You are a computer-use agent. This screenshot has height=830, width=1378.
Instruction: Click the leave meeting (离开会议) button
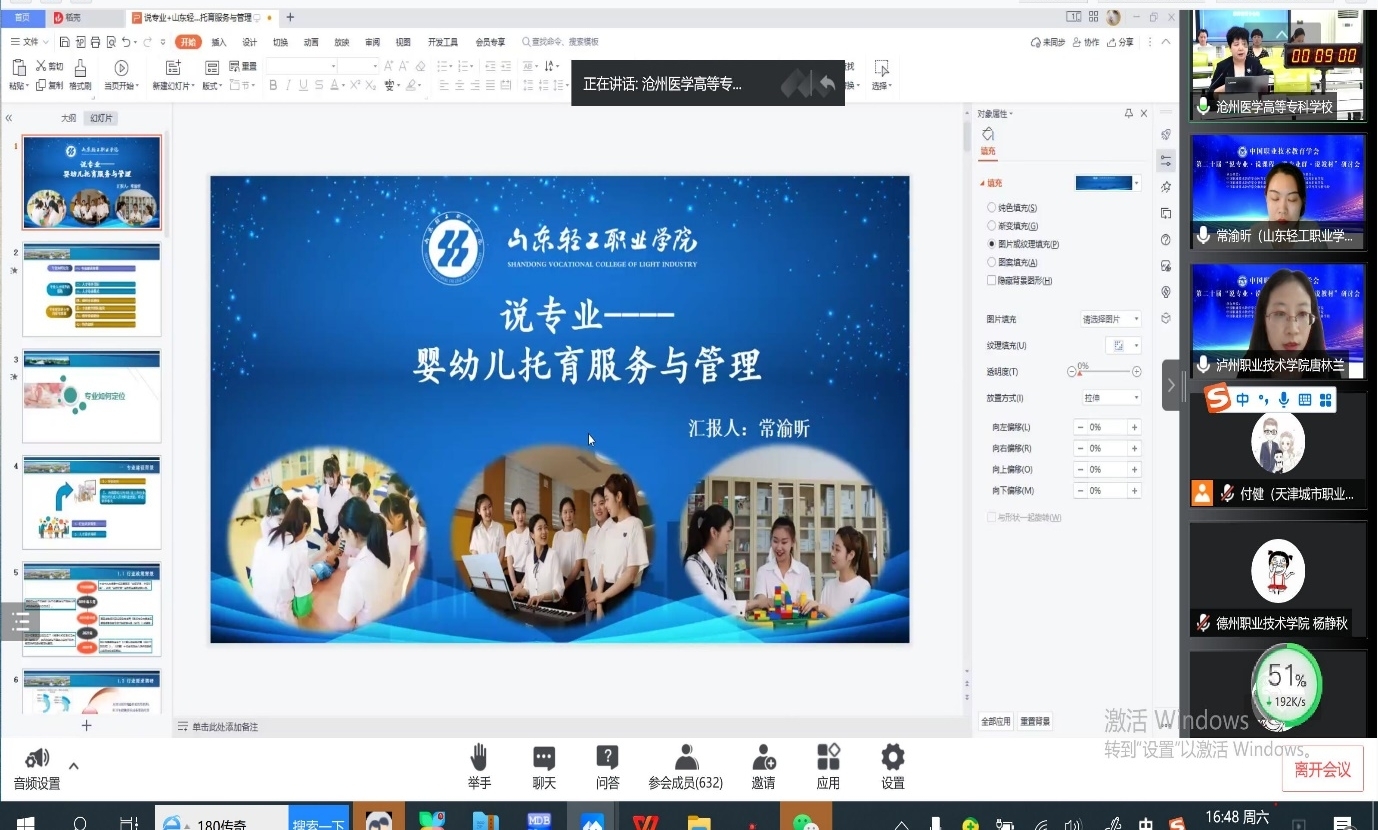(1322, 770)
